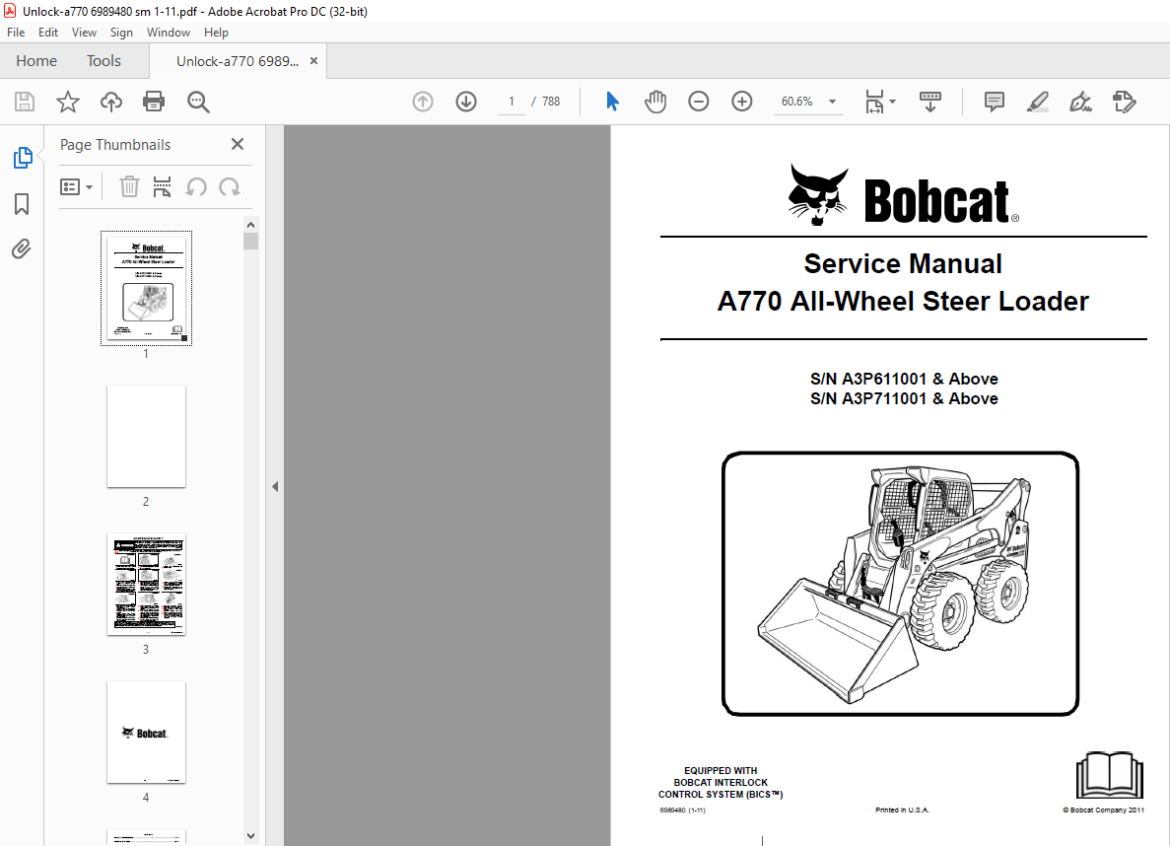Click the Save file icon
Image resolution: width=1170 pixels, height=846 pixels.
[25, 101]
